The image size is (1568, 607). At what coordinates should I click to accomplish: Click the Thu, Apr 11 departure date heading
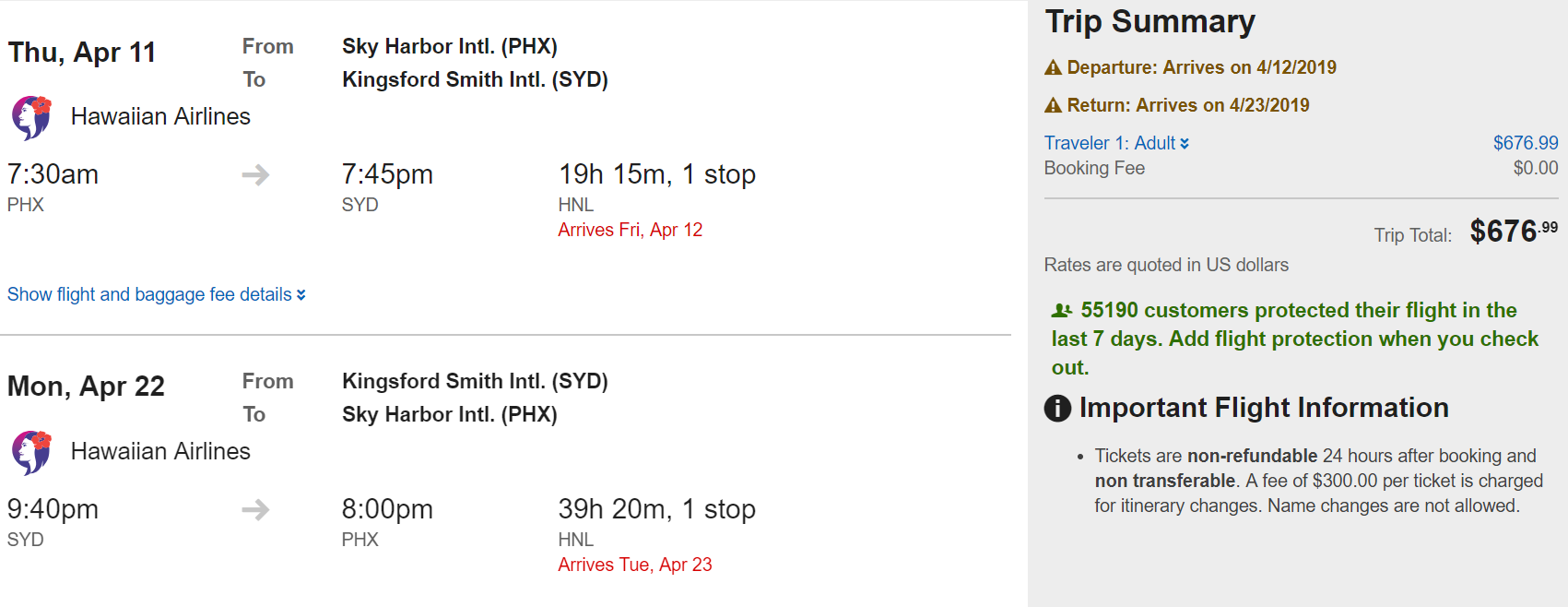[x=82, y=53]
